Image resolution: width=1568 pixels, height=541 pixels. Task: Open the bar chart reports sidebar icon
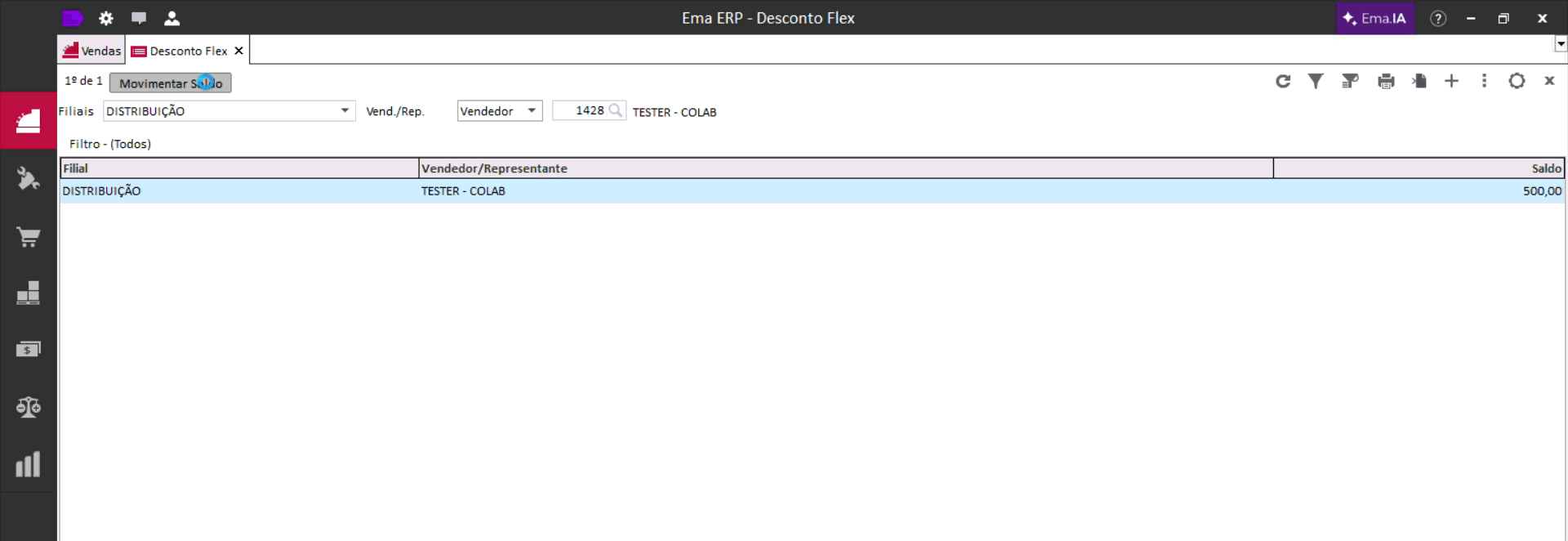[29, 464]
